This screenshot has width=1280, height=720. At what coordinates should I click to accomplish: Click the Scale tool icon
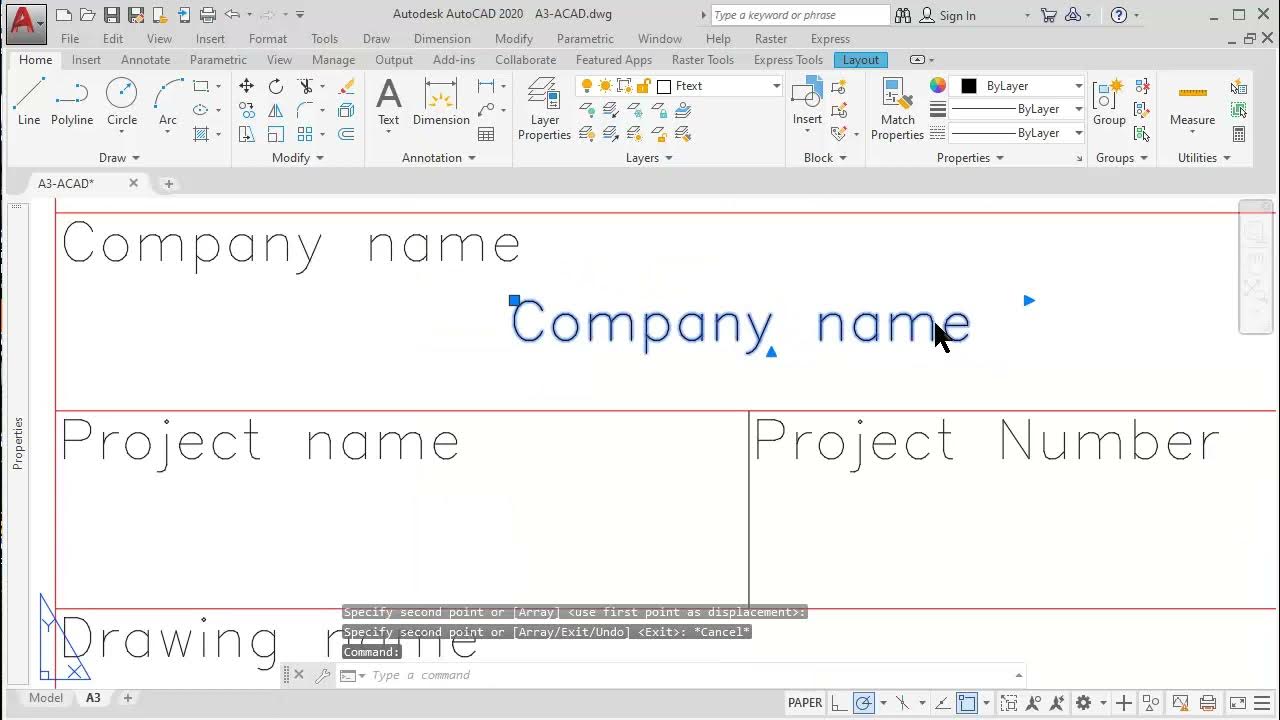click(276, 134)
